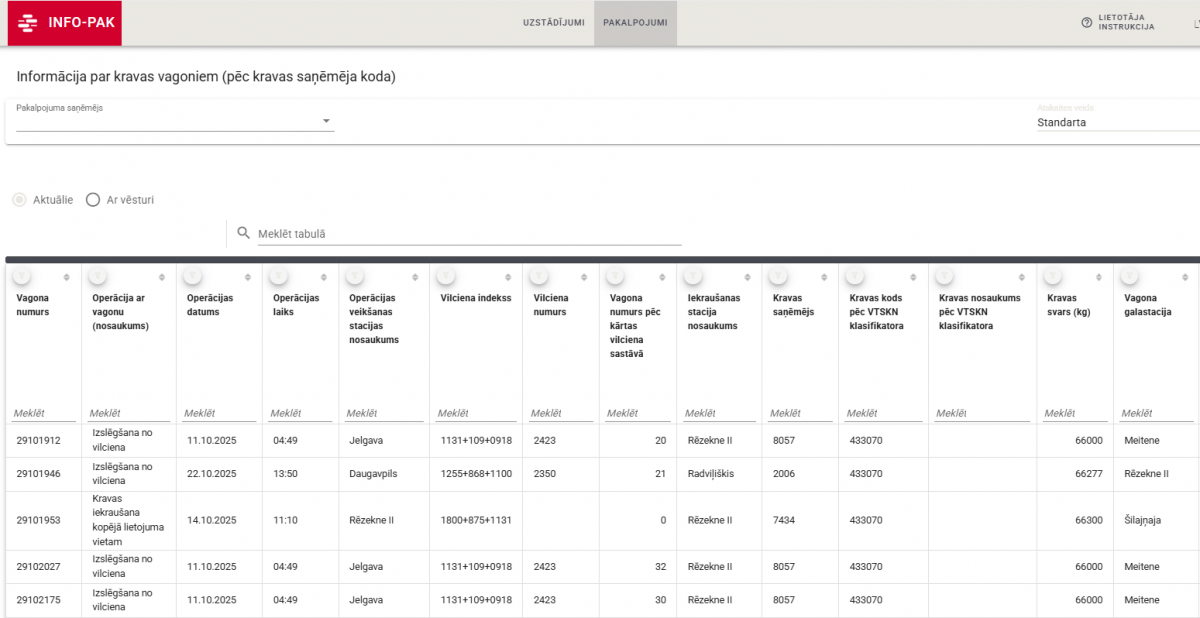Screen dimensions: 1200x618
Task: Click the help icon beside Lietotāja instrukcija
Action: (1086, 22)
